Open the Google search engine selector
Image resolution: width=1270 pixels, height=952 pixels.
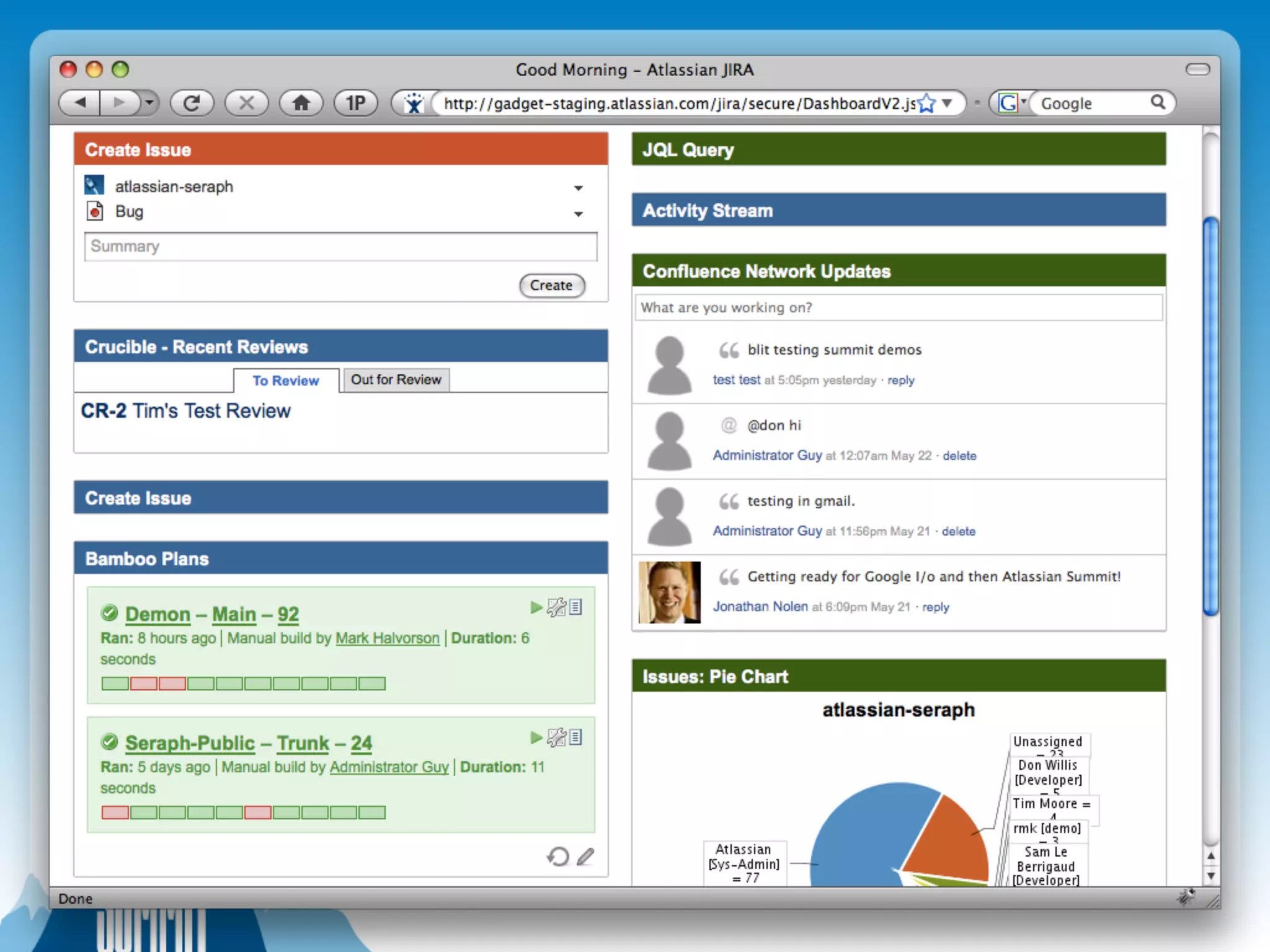[x=1012, y=103]
